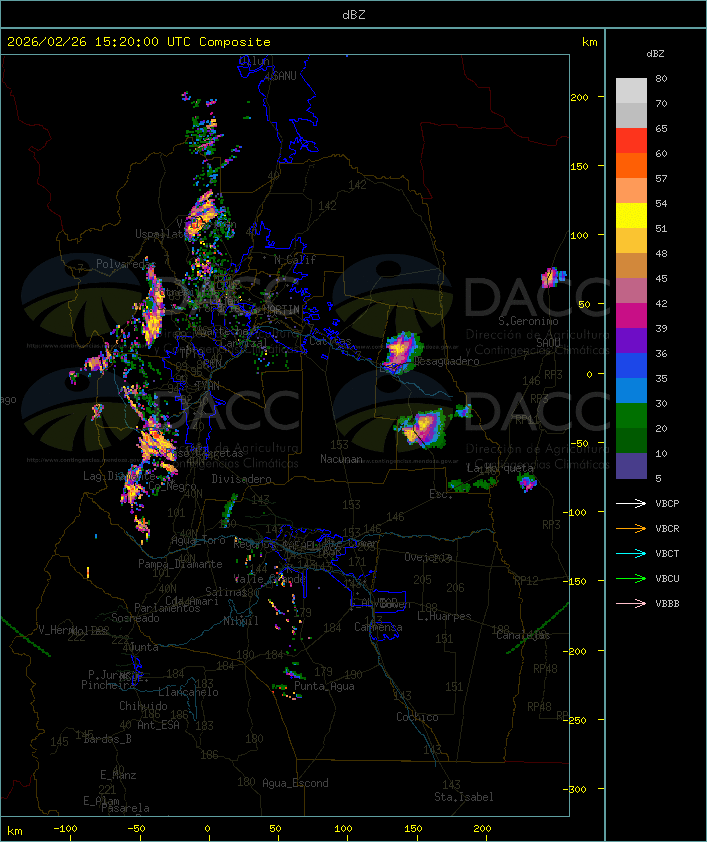Click the dBZ title at the top

point(354,15)
